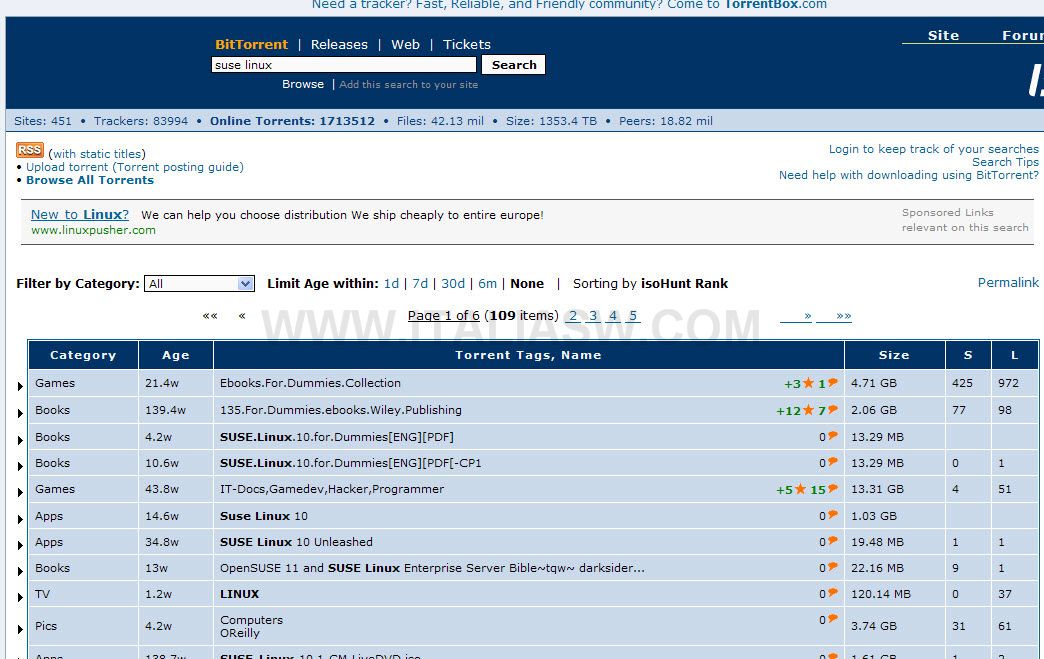
Task: Sort by the Size column header
Action: (x=894, y=355)
